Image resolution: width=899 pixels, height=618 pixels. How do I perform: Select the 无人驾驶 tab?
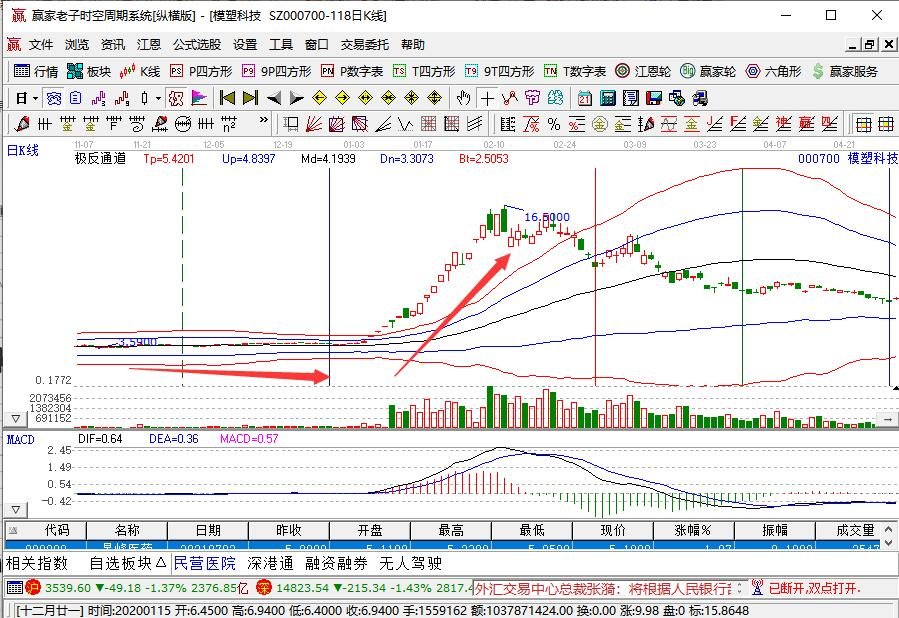click(x=411, y=563)
